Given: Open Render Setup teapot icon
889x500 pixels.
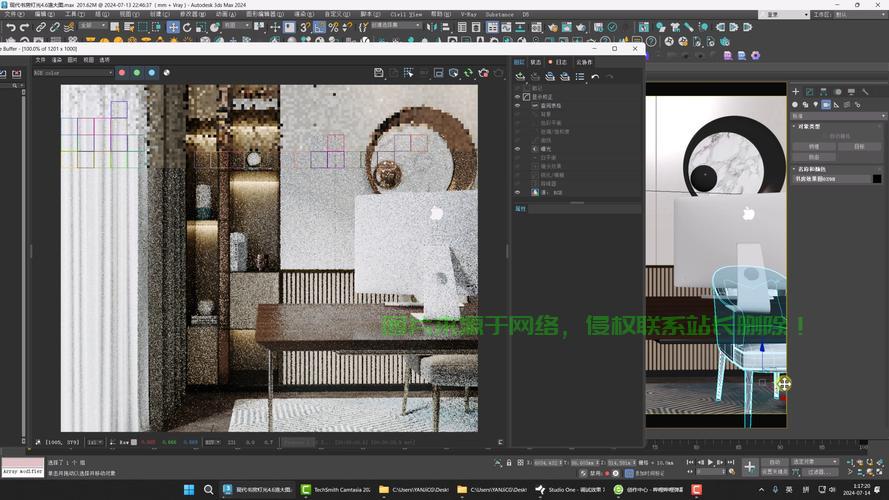Looking at the screenshot, I should [x=553, y=27].
